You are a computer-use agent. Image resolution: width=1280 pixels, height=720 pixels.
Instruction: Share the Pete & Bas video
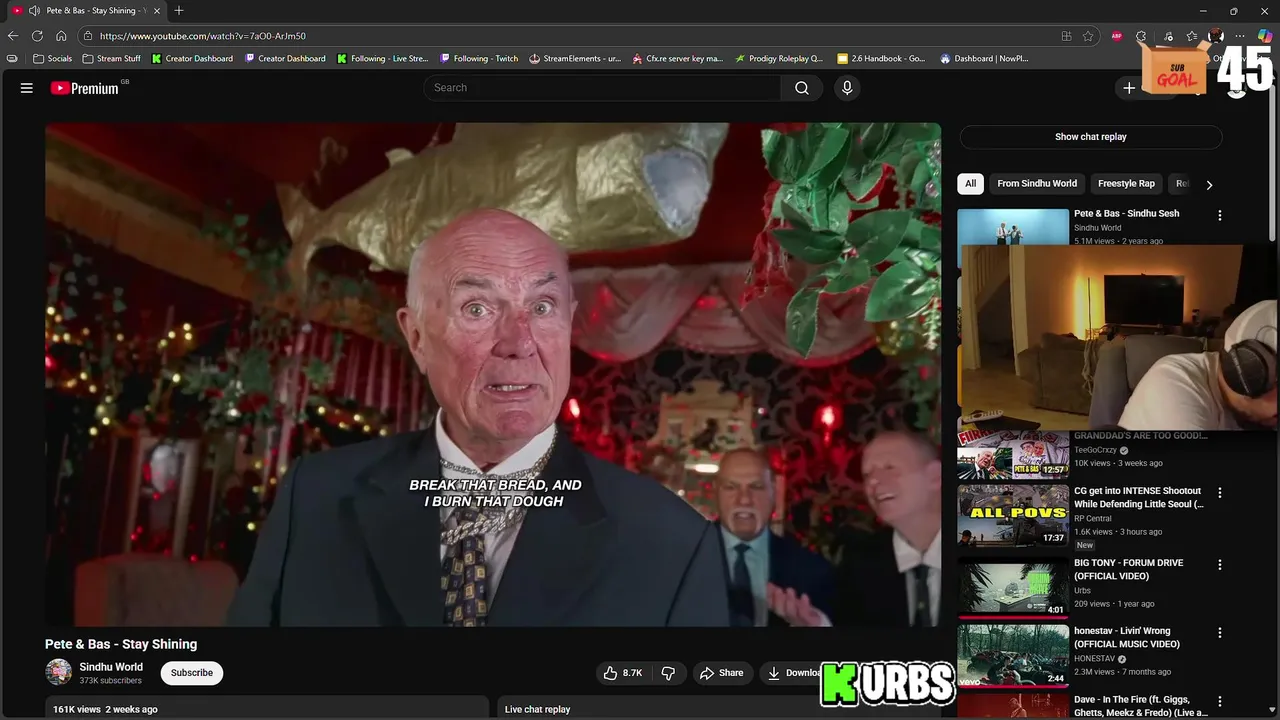tap(722, 673)
